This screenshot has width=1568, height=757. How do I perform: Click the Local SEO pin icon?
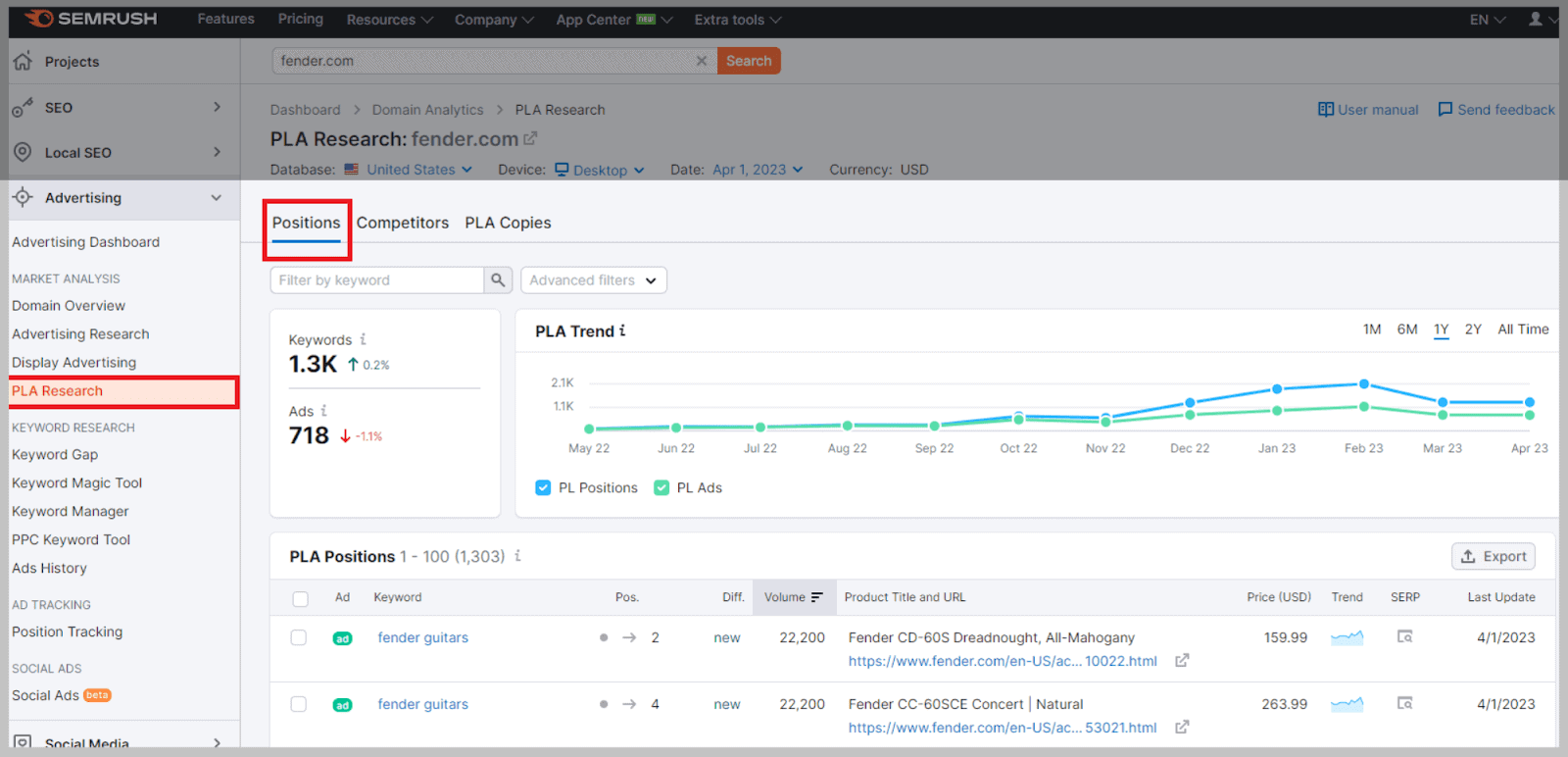(x=23, y=152)
